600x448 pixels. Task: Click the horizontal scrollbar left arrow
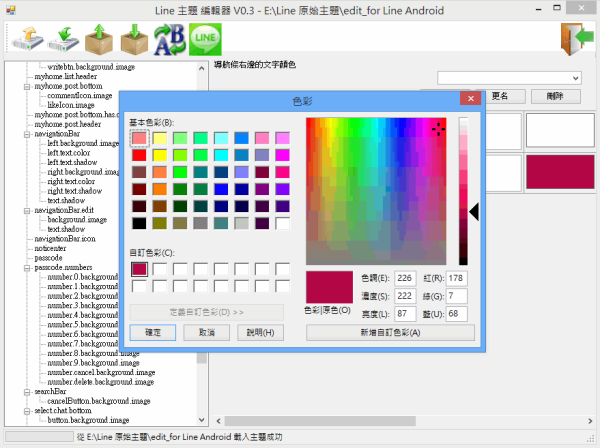click(x=218, y=421)
